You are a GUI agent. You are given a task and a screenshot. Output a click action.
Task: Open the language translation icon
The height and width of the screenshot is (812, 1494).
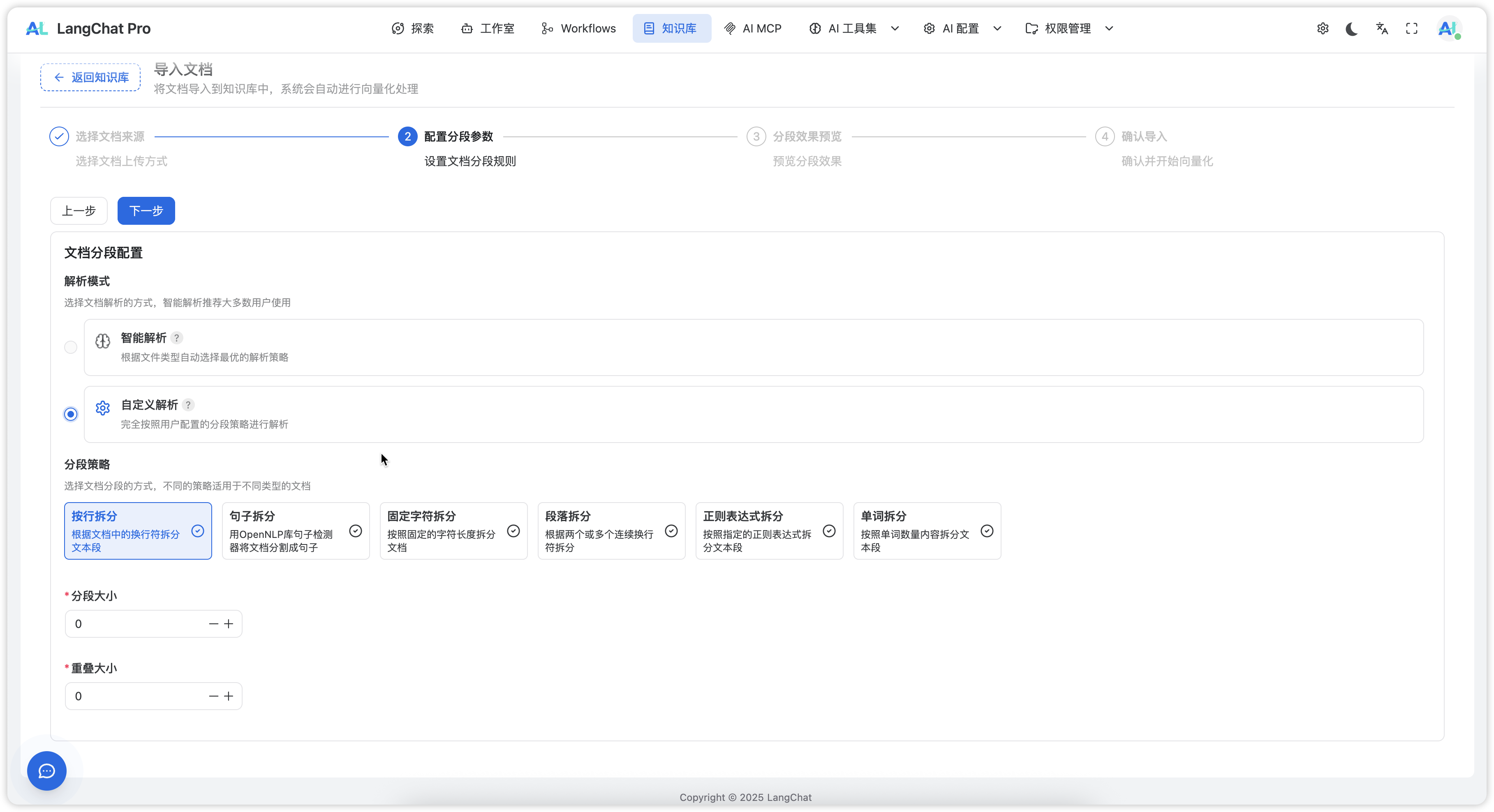pos(1382,28)
